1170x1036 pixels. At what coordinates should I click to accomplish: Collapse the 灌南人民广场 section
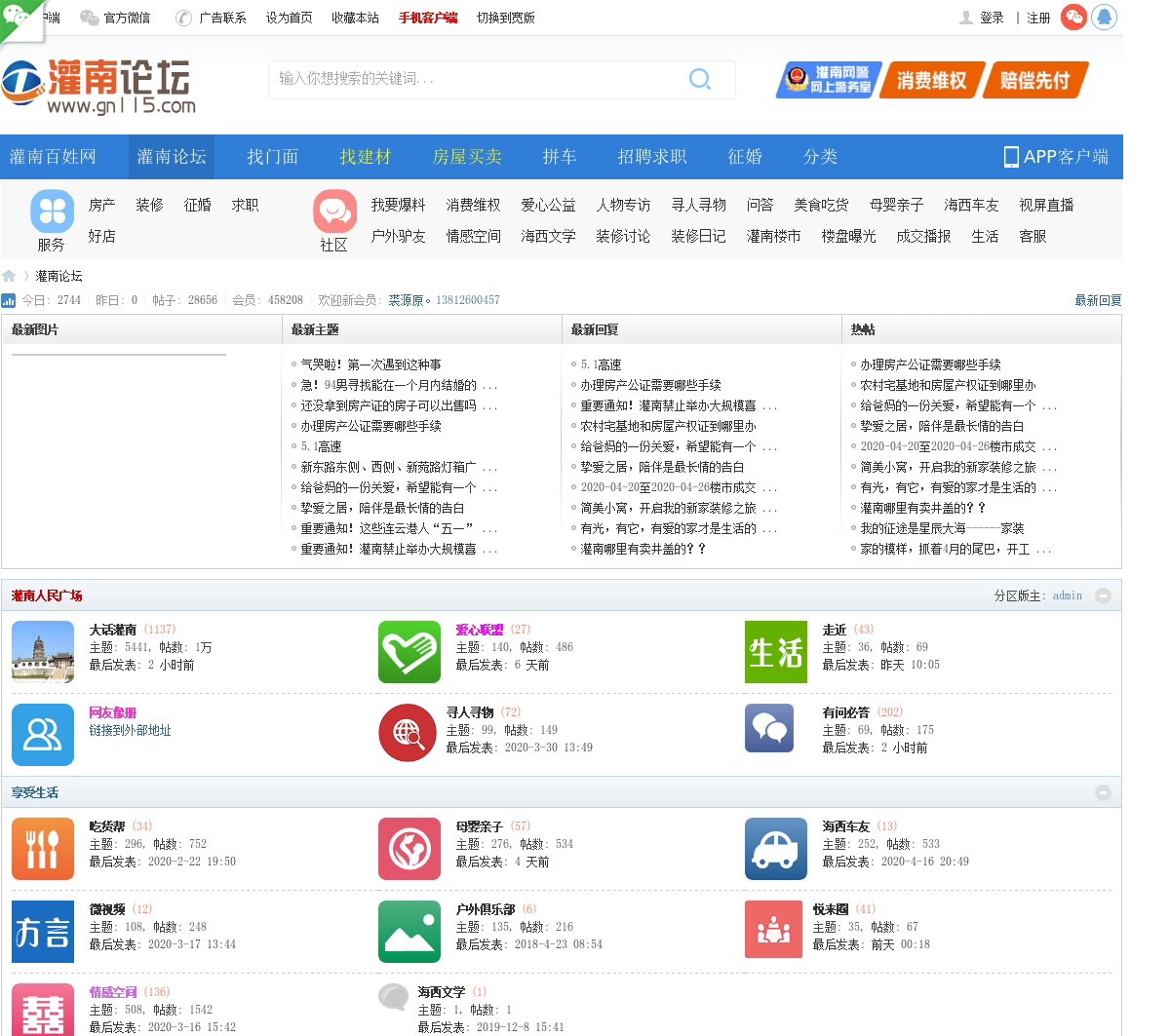coord(1103,595)
